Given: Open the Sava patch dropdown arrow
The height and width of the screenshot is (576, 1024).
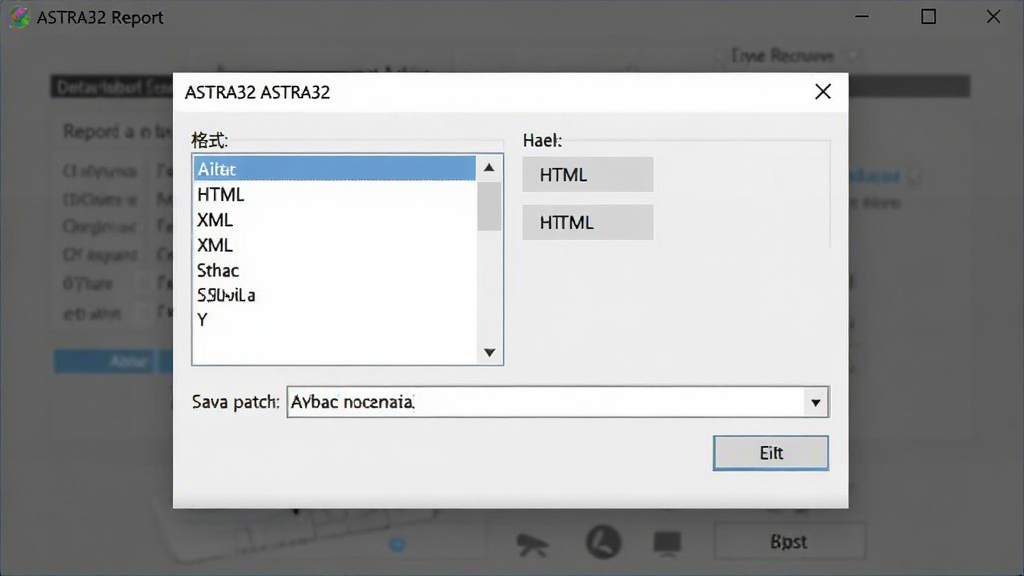Looking at the screenshot, I should click(x=816, y=402).
